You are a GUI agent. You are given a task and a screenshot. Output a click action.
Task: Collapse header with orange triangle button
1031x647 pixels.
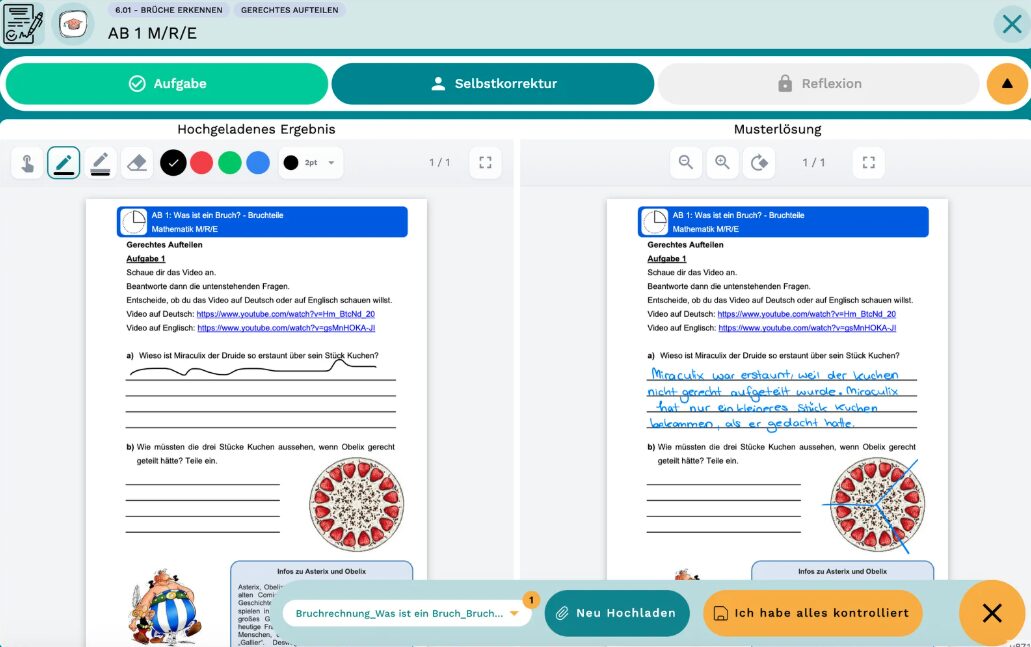(1007, 84)
